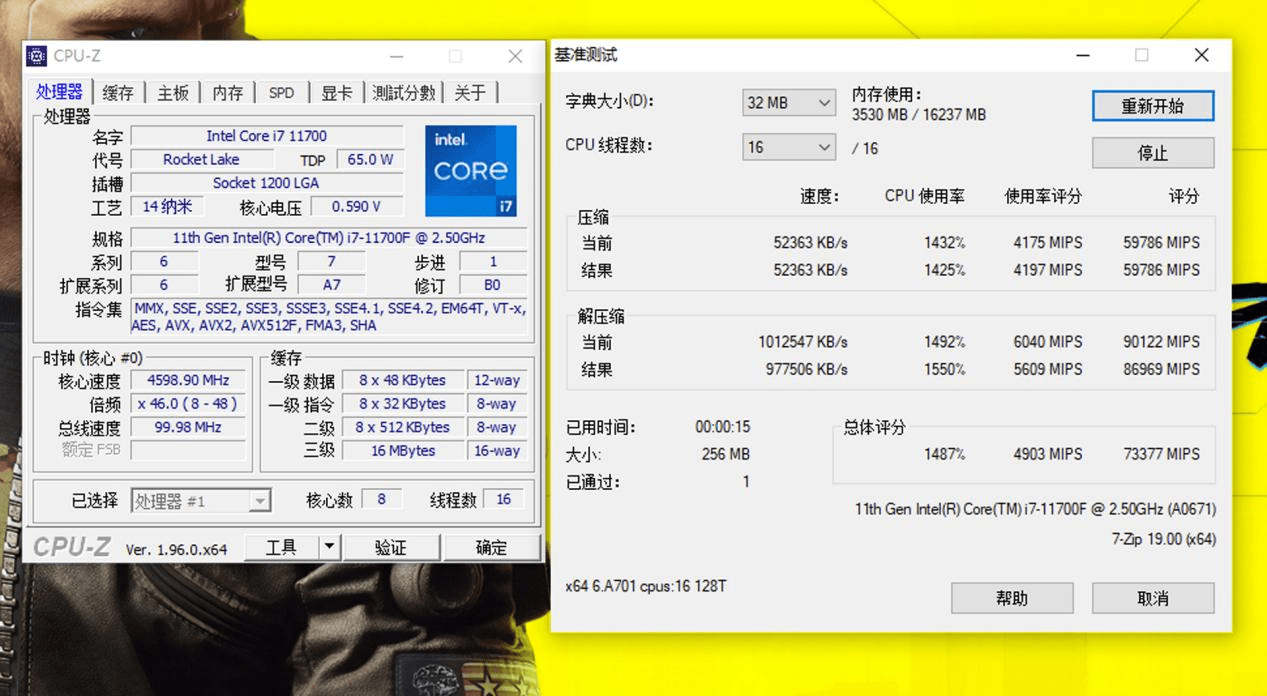1267x696 pixels.
Task: Click the 插槽 field Socket 1200 LGA
Action: pos(267,183)
